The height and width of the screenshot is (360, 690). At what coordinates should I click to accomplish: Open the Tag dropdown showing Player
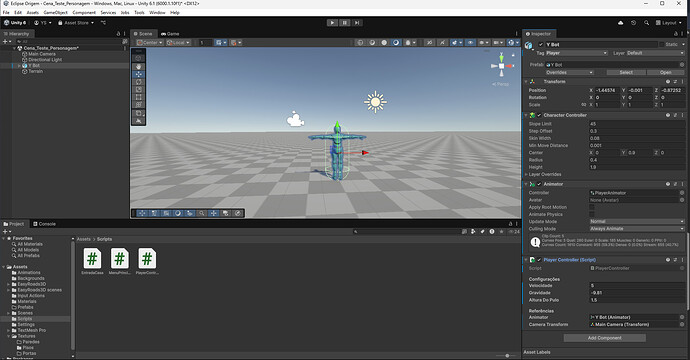click(x=576, y=53)
